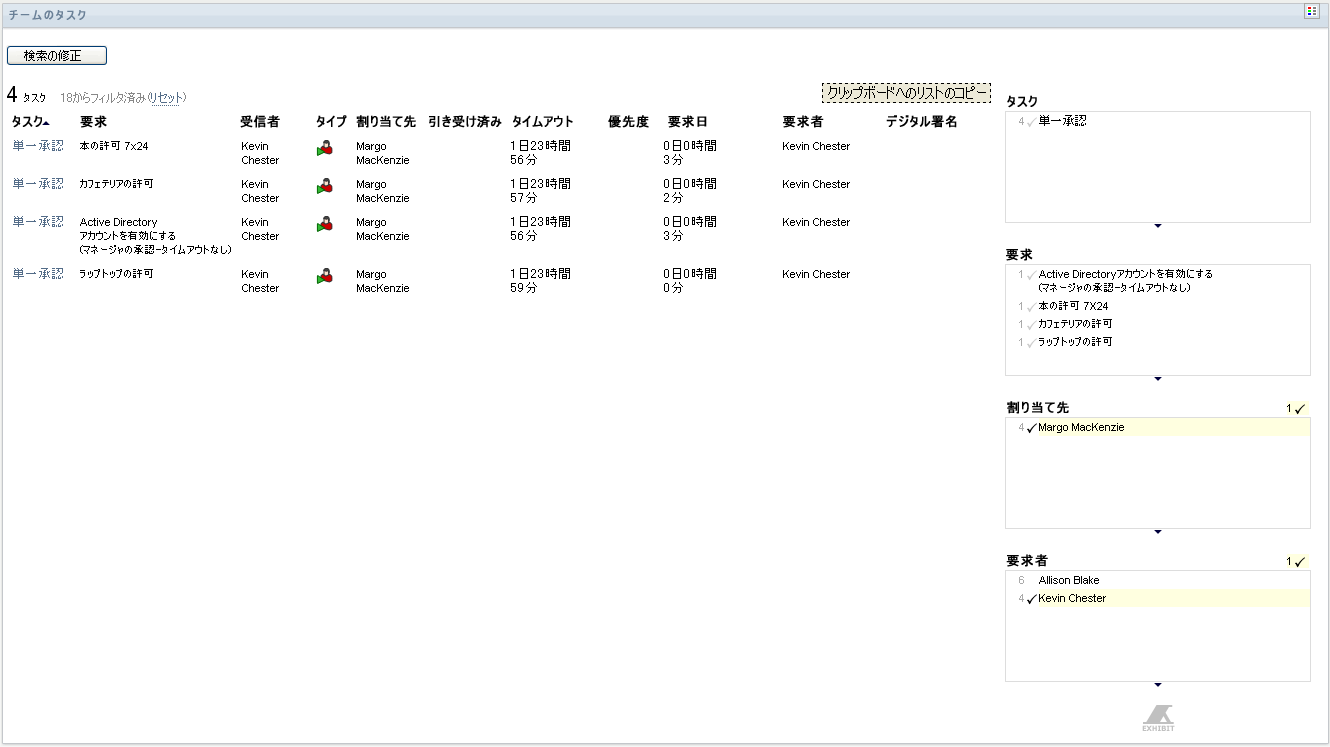Sort by 優先度 column header
1330x747 pixels.
[x=628, y=122]
